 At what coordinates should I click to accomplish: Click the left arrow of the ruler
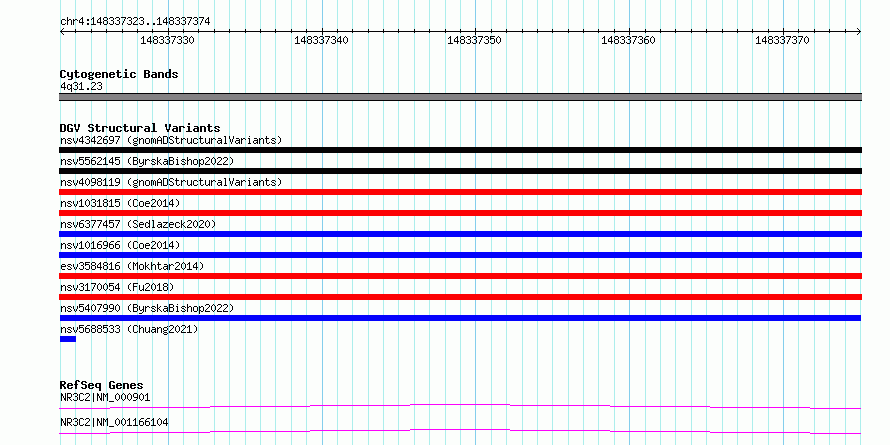[x=62, y=32]
